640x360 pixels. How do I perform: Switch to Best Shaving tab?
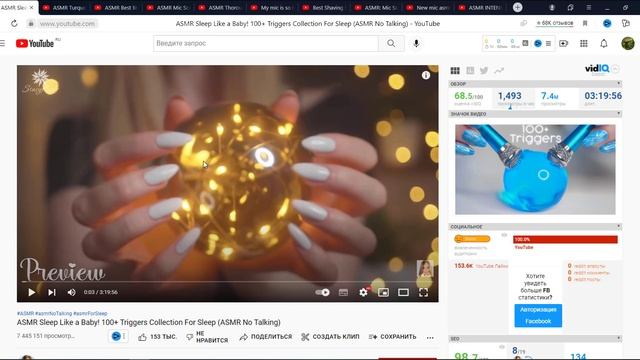click(323, 7)
